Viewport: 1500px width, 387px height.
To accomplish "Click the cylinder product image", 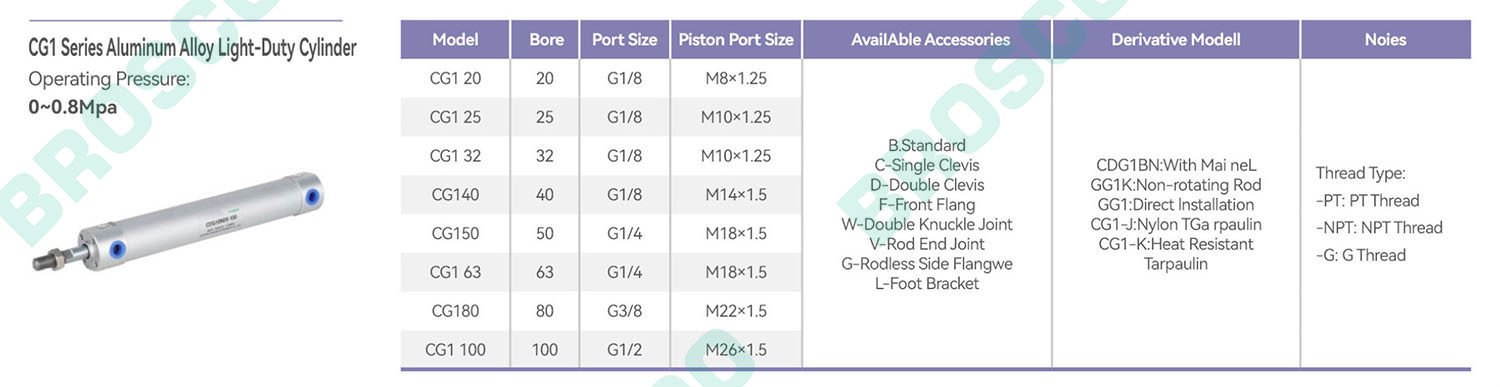I will pos(180,222).
